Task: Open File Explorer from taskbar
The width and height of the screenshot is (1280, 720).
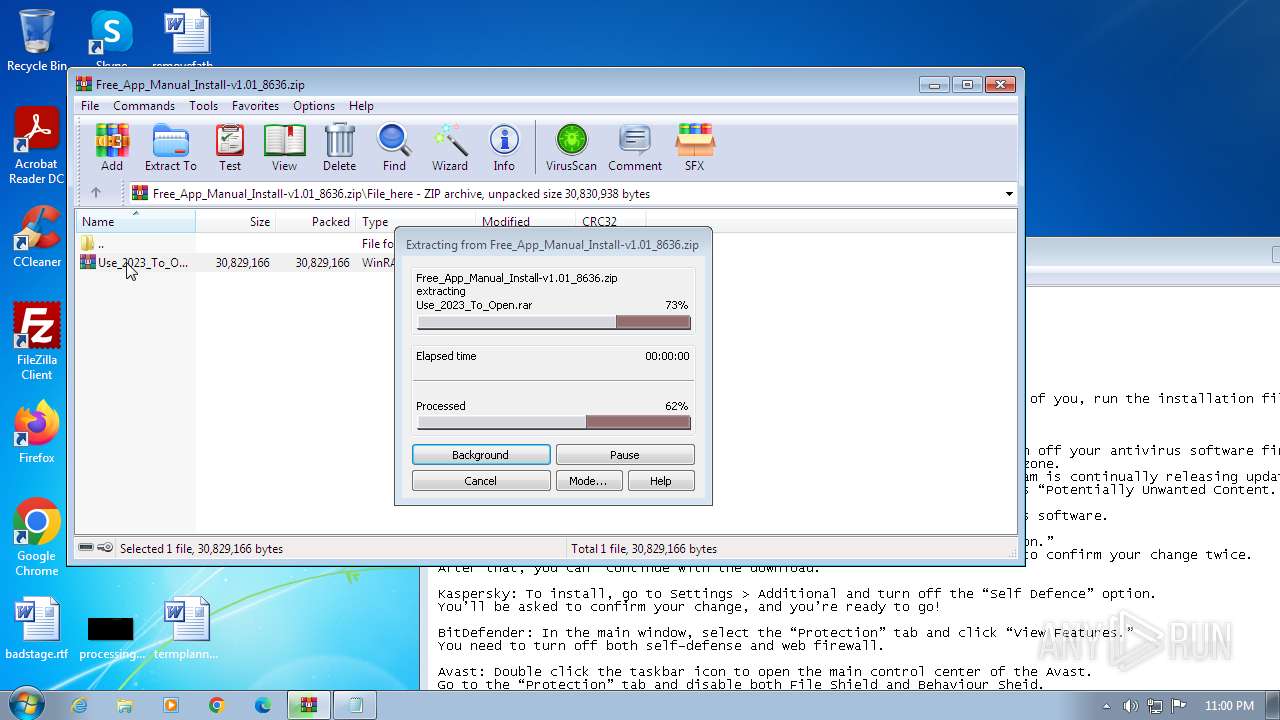Action: pos(125,705)
